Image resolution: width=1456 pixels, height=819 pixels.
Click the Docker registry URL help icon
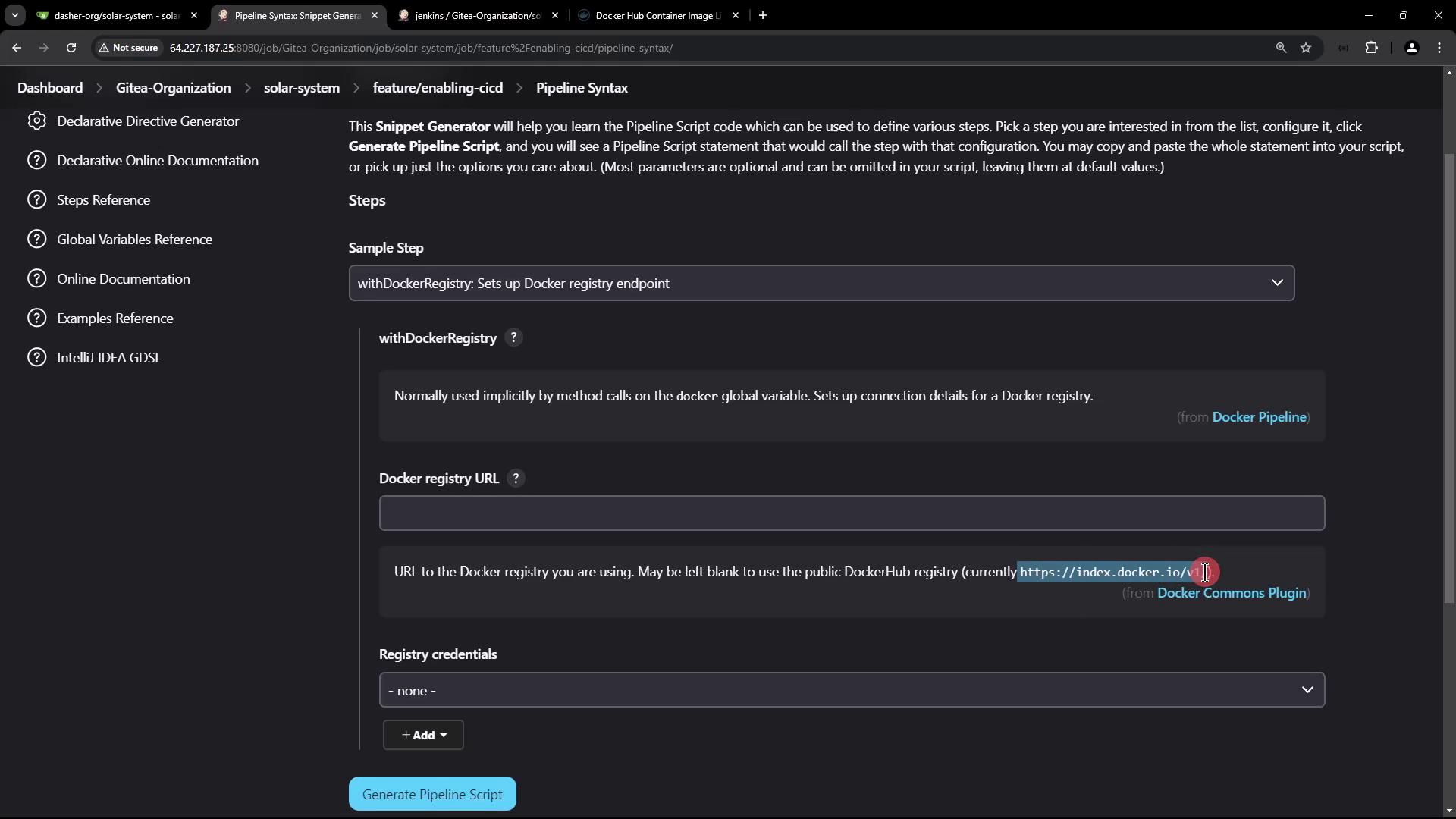pos(516,479)
